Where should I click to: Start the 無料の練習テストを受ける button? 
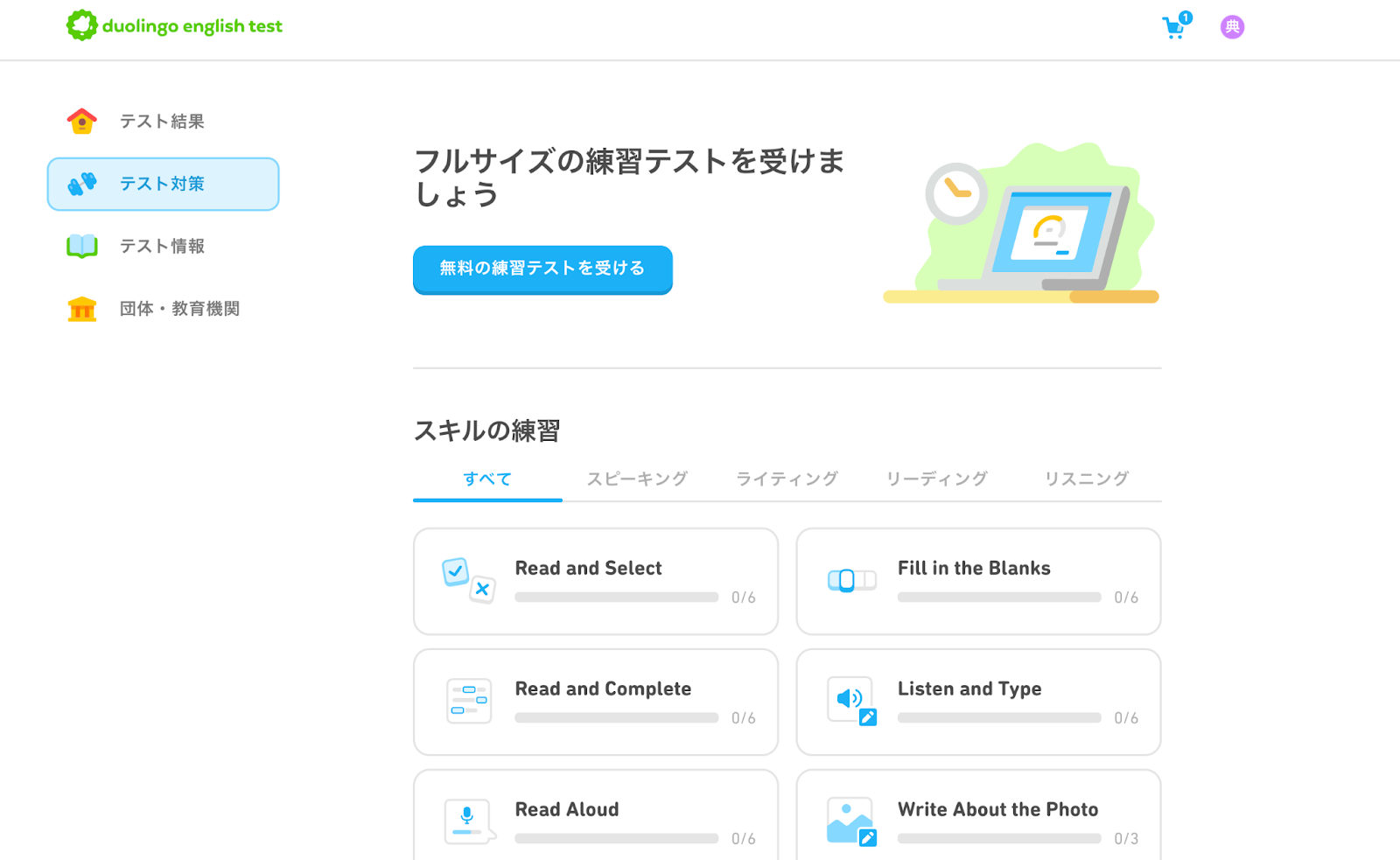pyautogui.click(x=542, y=269)
